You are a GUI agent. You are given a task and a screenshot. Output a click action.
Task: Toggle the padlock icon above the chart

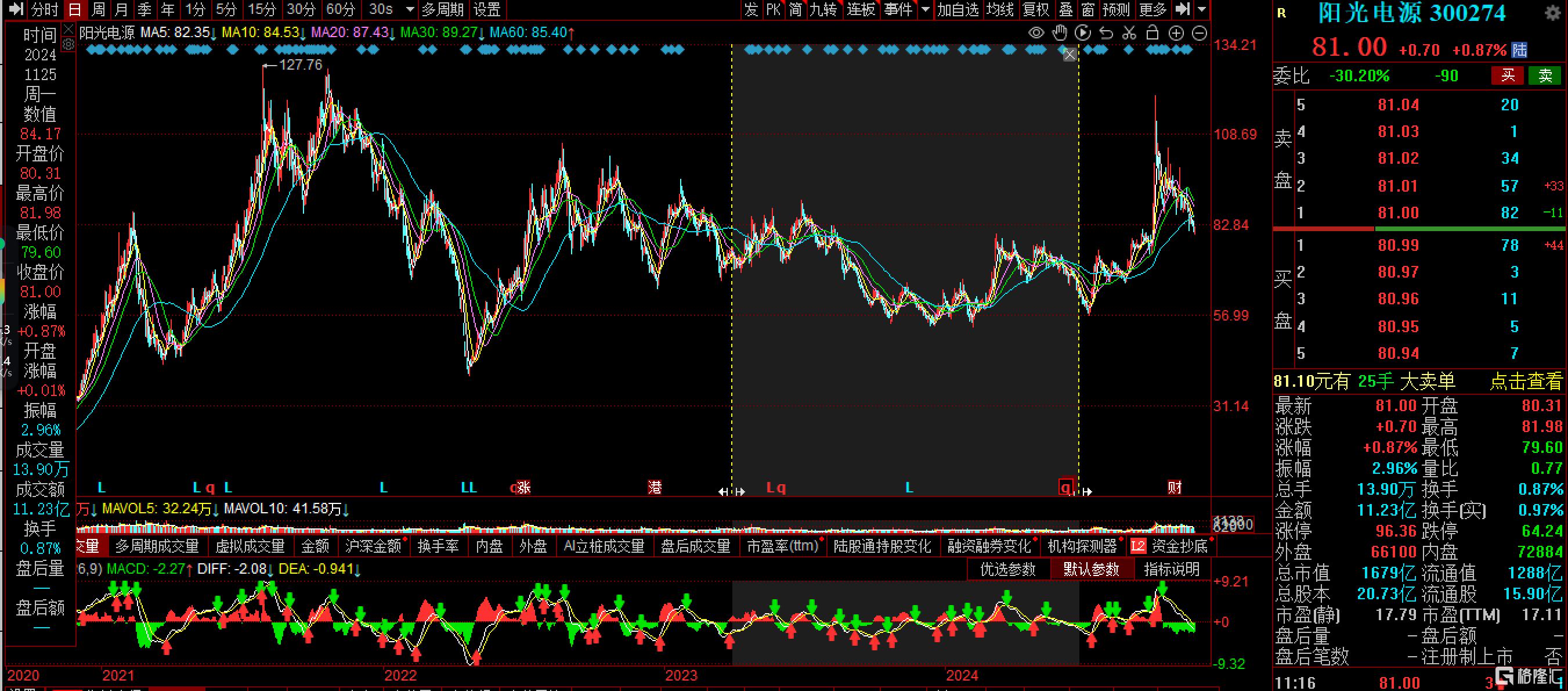click(1152, 33)
